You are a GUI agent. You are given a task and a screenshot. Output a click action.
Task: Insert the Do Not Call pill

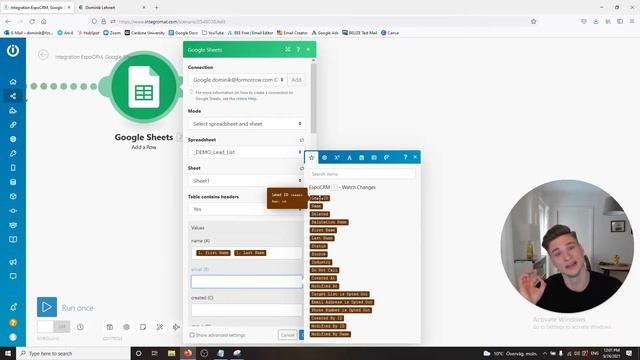[324, 270]
